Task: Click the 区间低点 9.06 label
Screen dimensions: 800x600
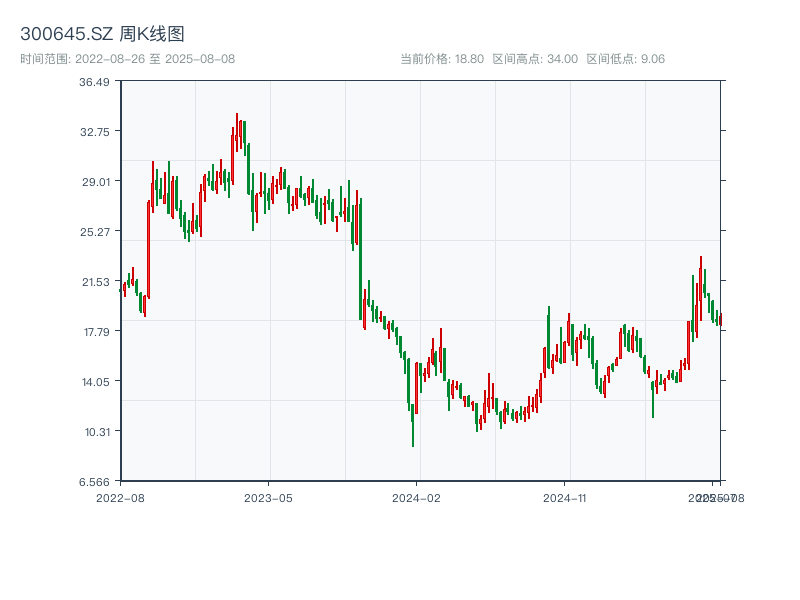Action: 625,59
